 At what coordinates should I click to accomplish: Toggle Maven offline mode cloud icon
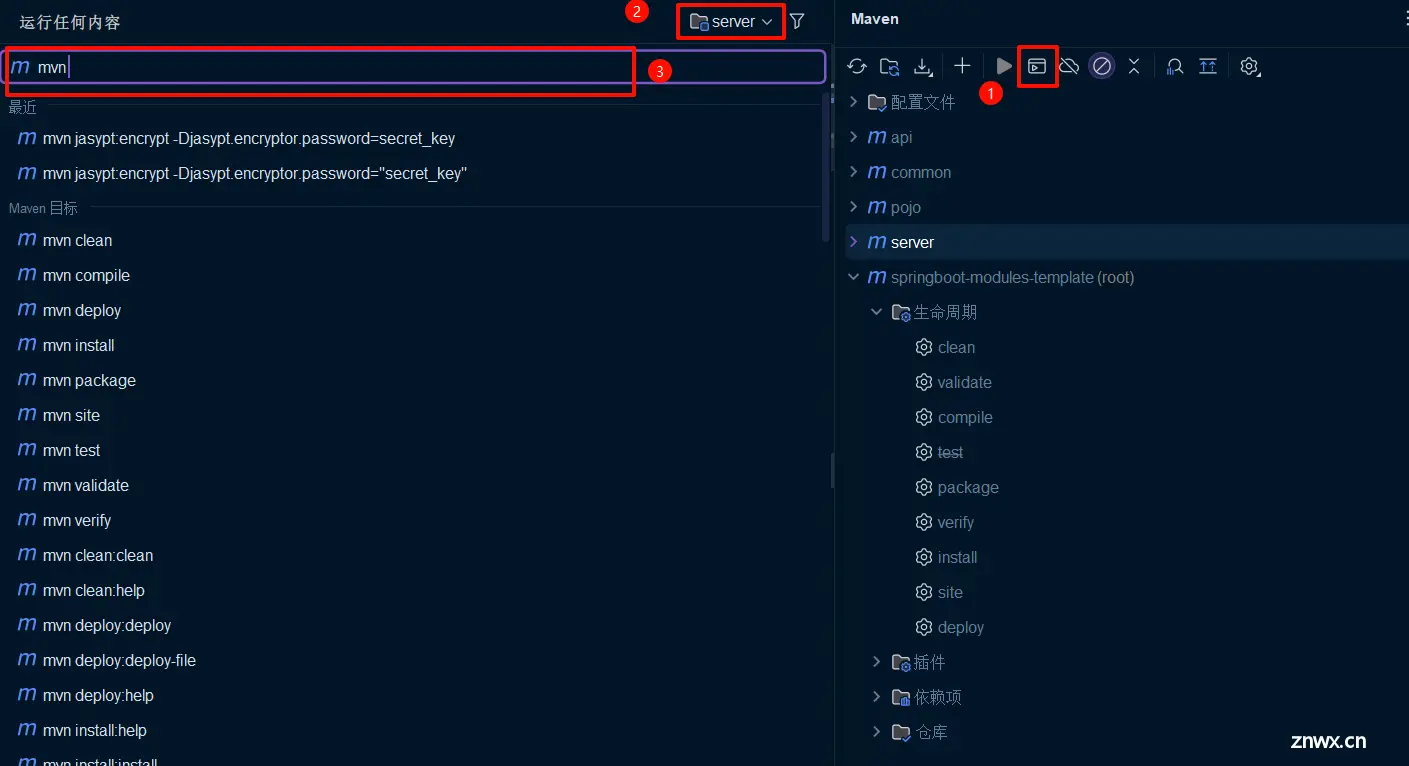pos(1069,66)
